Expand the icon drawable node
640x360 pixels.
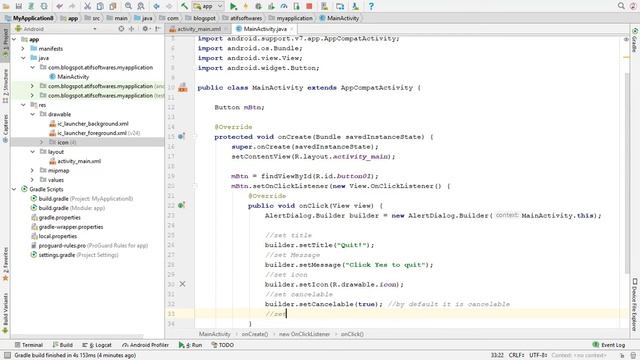pos(41,142)
